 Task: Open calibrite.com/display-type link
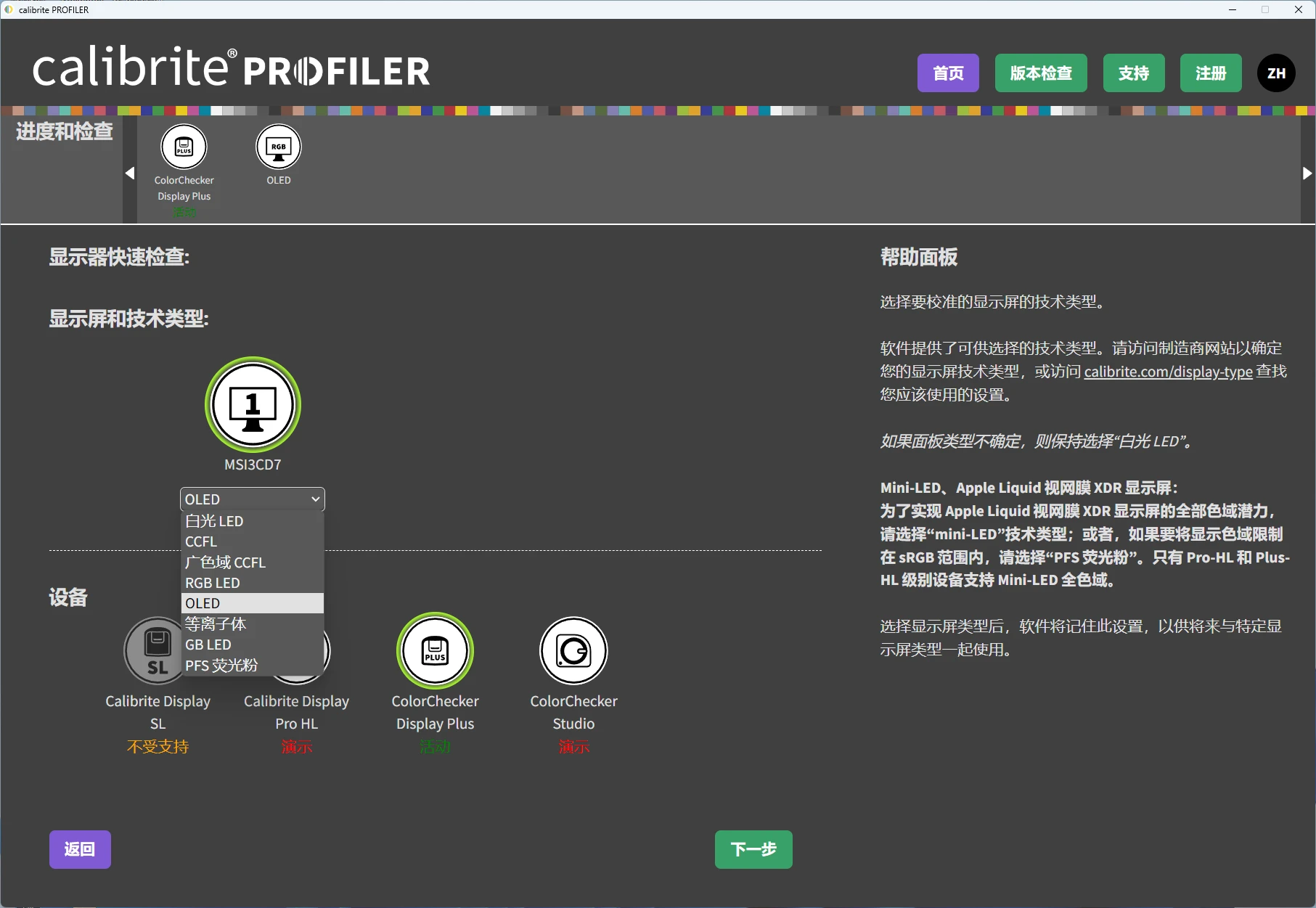coord(1168,372)
